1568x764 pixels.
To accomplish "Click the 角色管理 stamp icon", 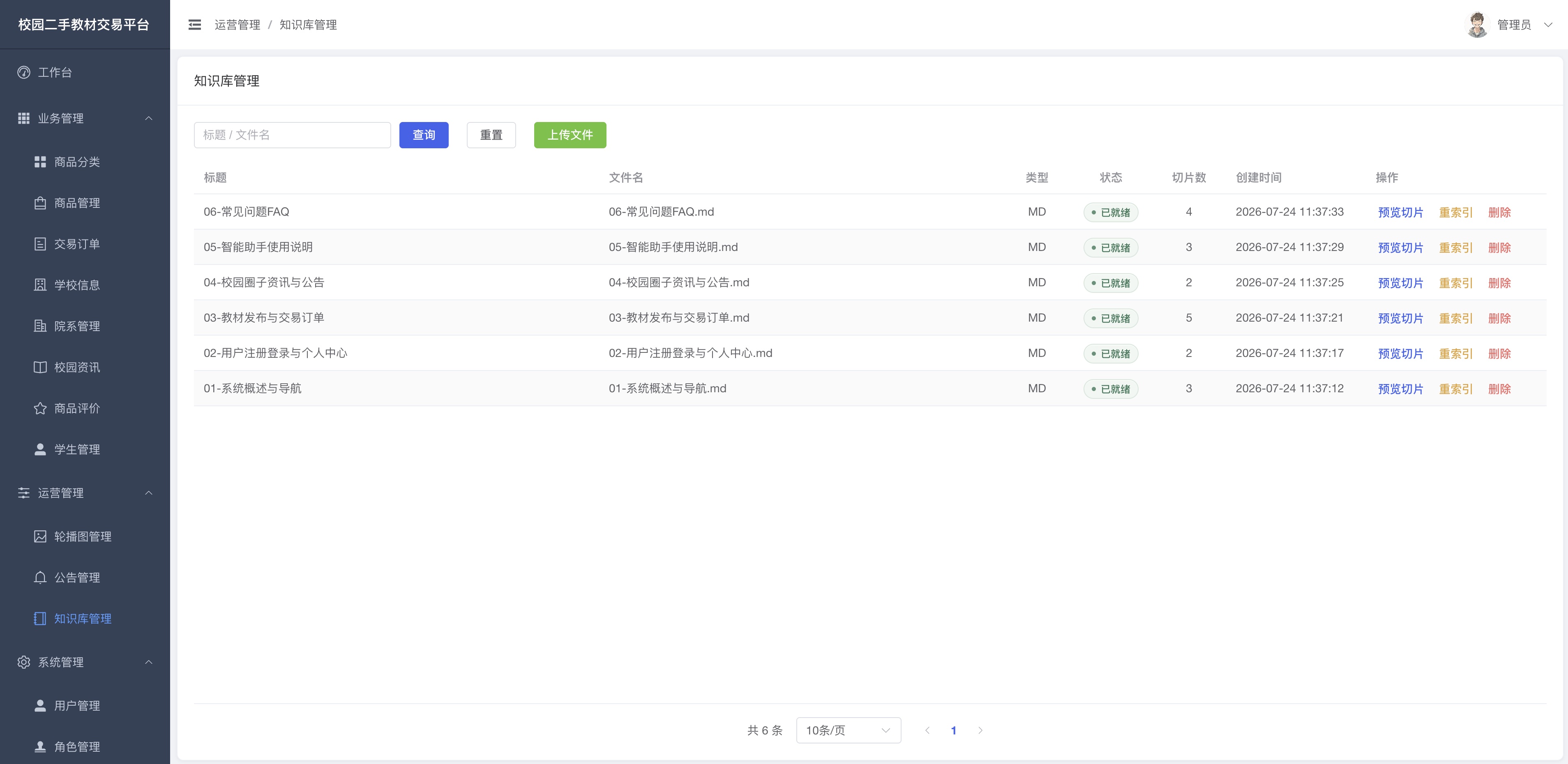I will click(40, 746).
